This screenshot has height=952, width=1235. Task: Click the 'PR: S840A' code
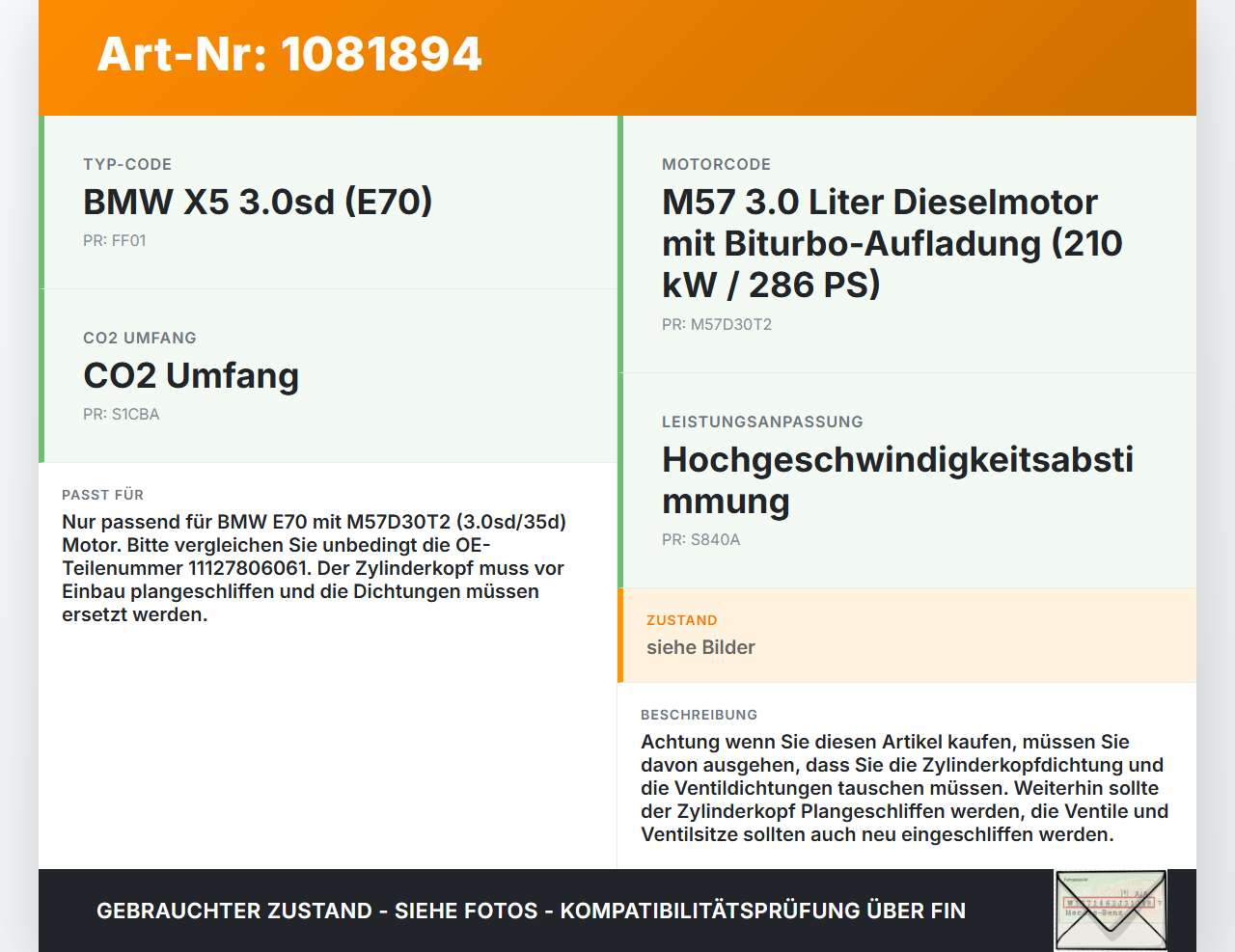click(x=701, y=539)
